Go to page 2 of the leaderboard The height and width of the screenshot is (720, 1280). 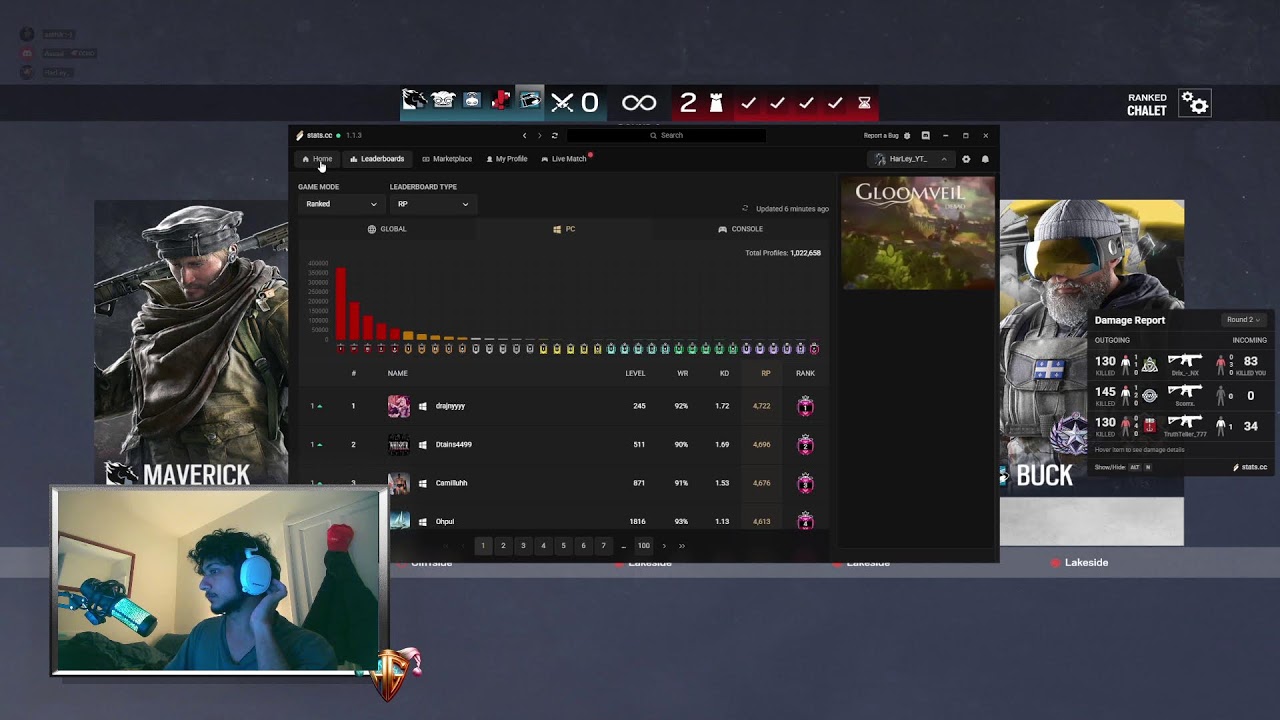coord(503,546)
